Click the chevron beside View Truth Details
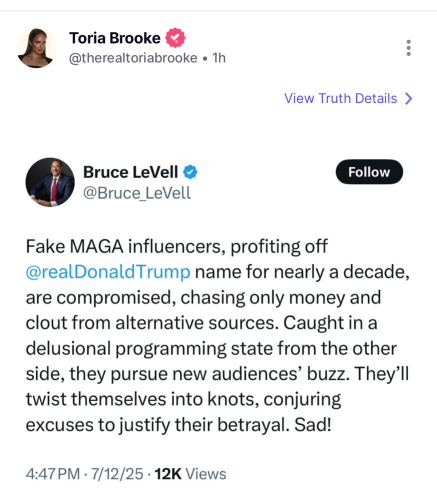 [x=408, y=99]
